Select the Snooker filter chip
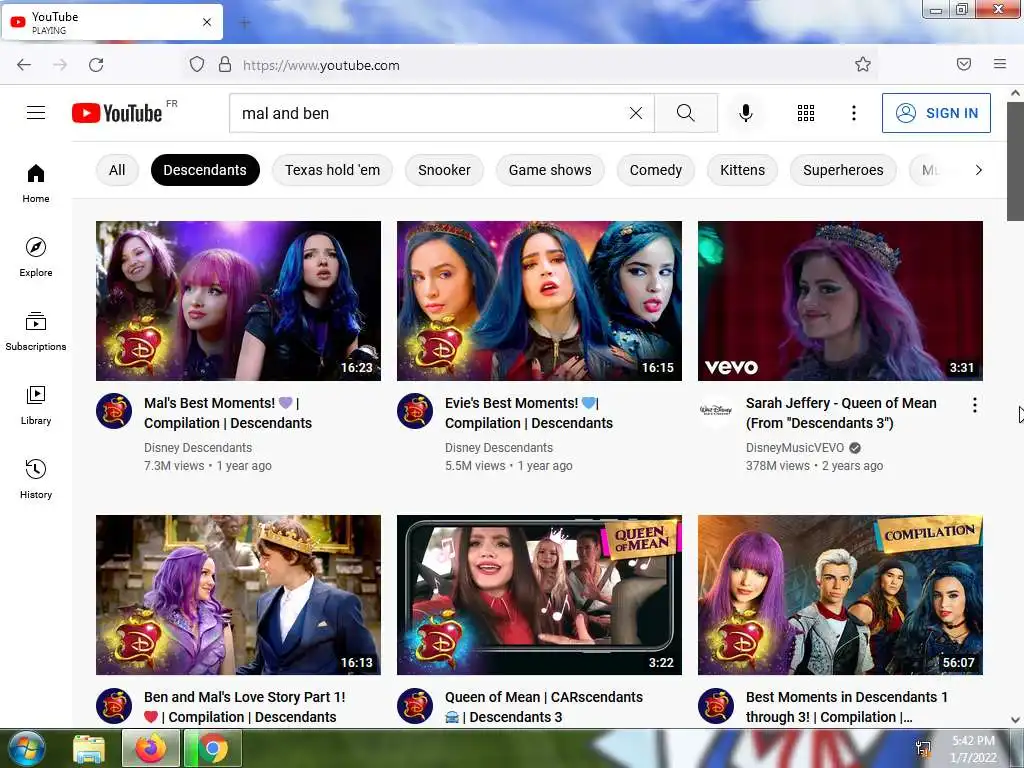 coord(444,170)
